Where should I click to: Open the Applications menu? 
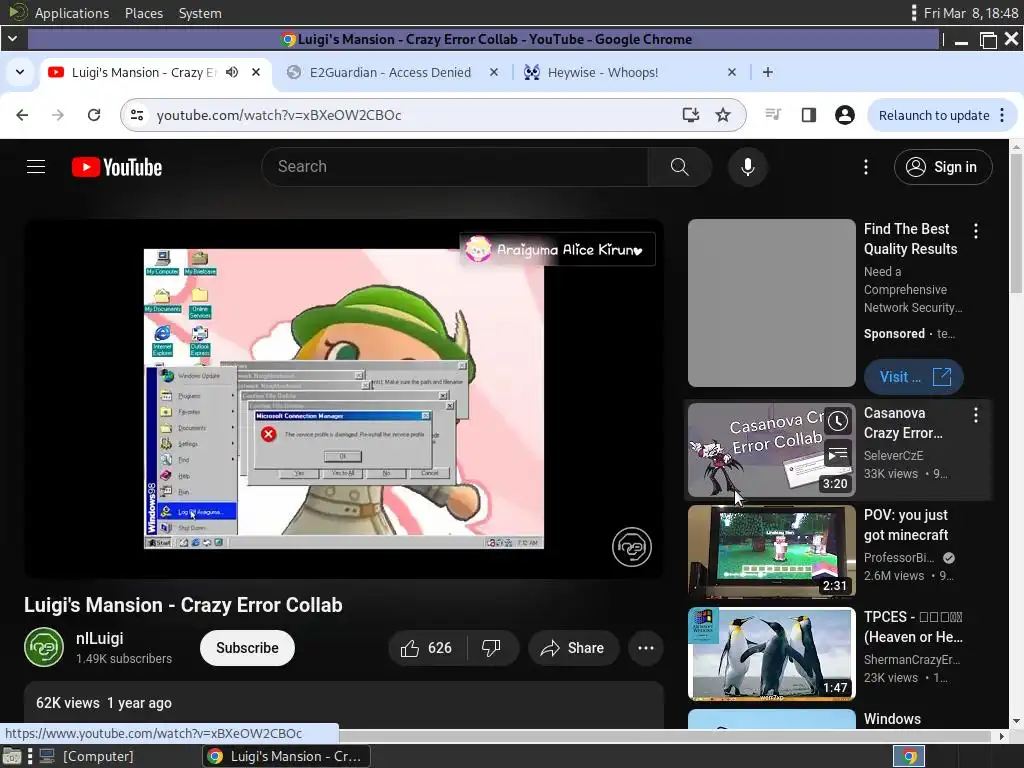click(x=72, y=13)
